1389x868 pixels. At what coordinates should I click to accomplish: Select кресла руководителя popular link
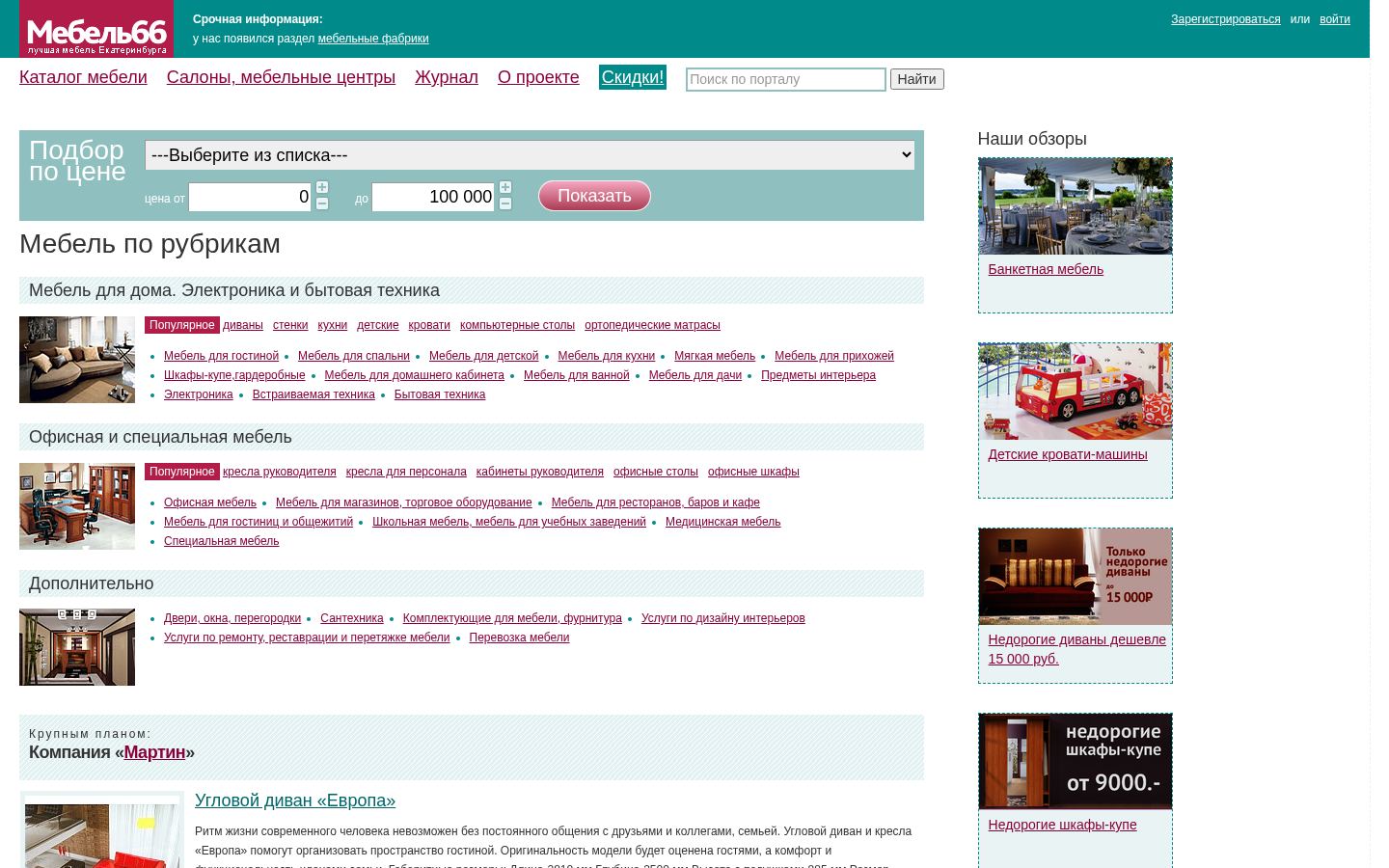point(280,472)
